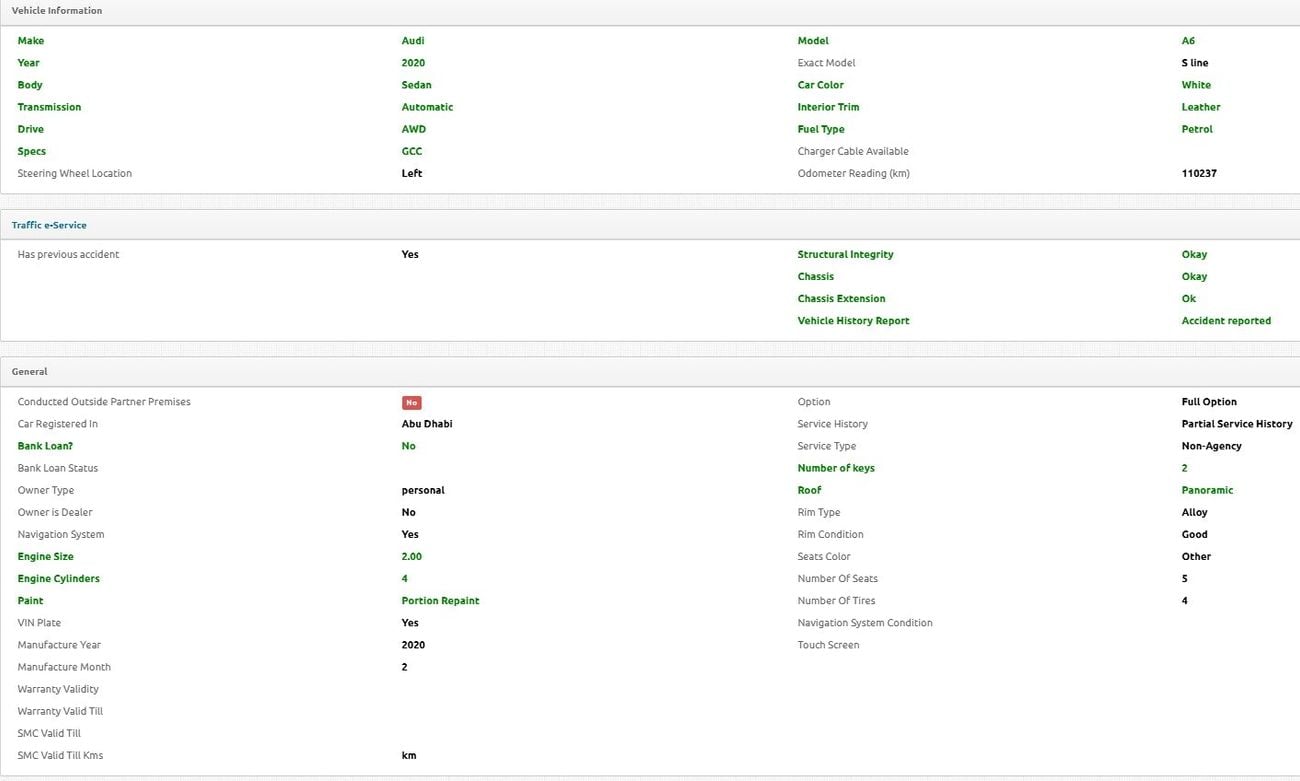Viewport: 1300px width, 781px height.
Task: Click the Charger Cable Available label
Action: pos(853,151)
